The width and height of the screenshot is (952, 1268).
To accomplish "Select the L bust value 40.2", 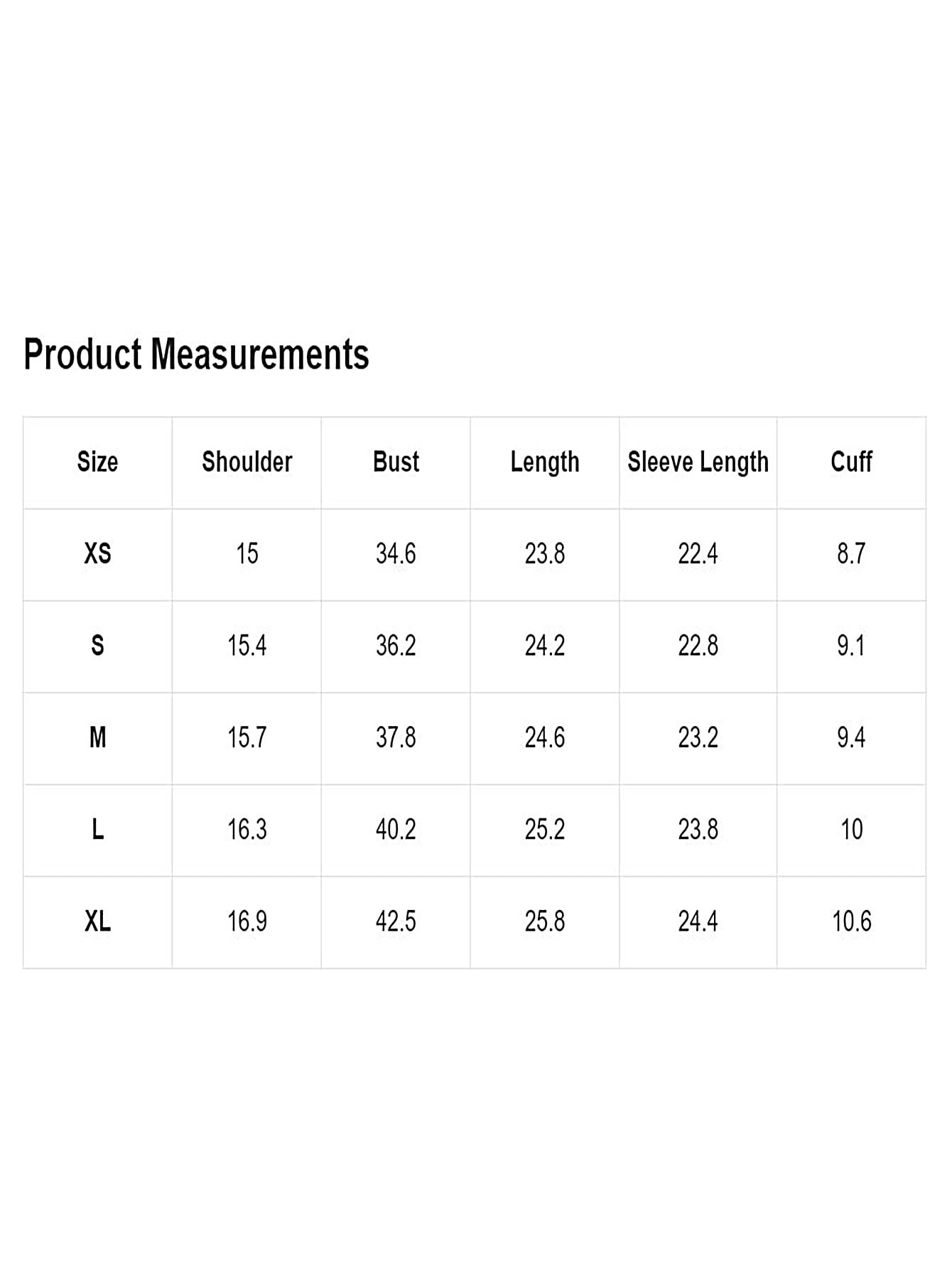I will [x=396, y=830].
